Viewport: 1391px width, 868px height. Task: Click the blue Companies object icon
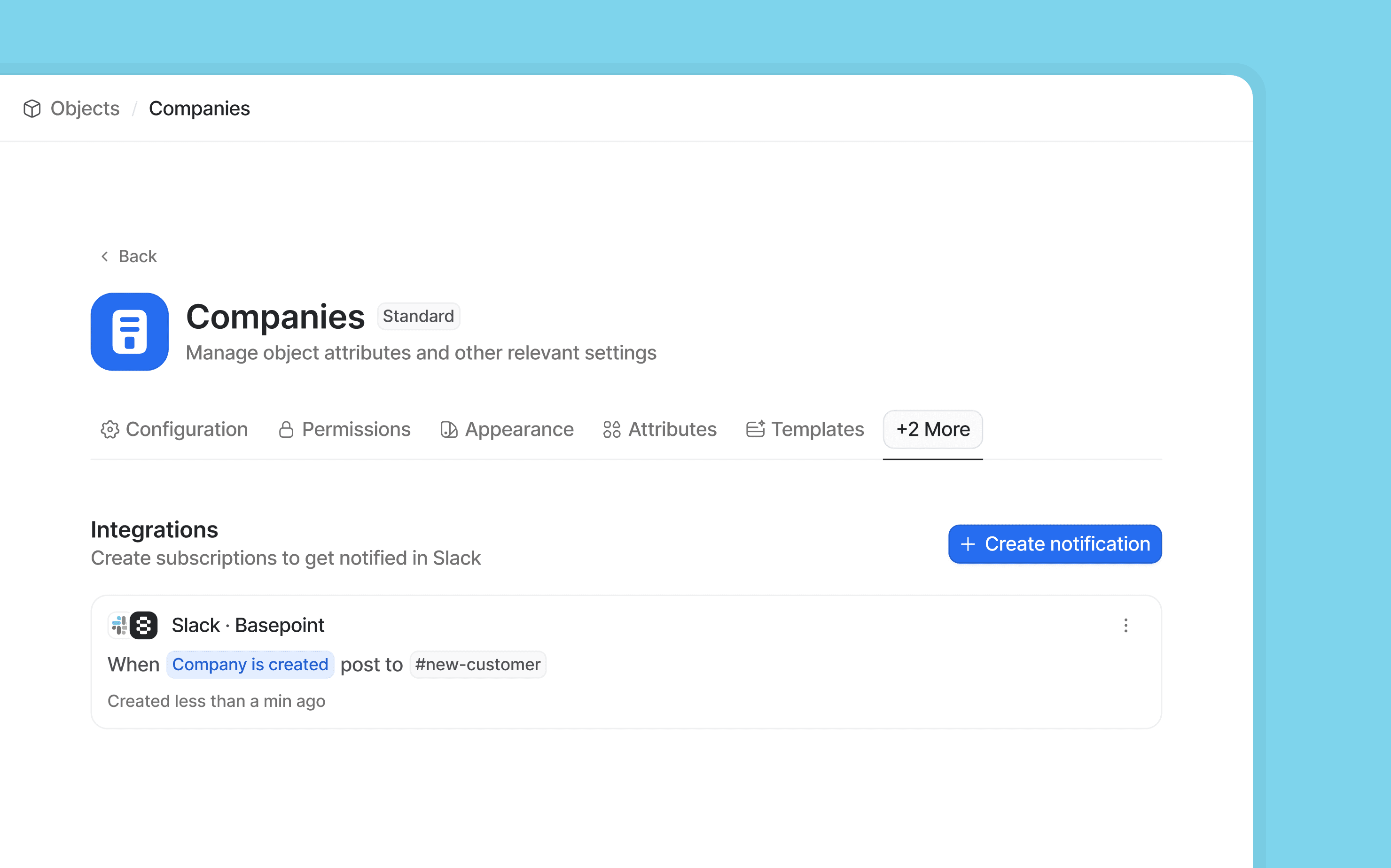click(x=130, y=332)
